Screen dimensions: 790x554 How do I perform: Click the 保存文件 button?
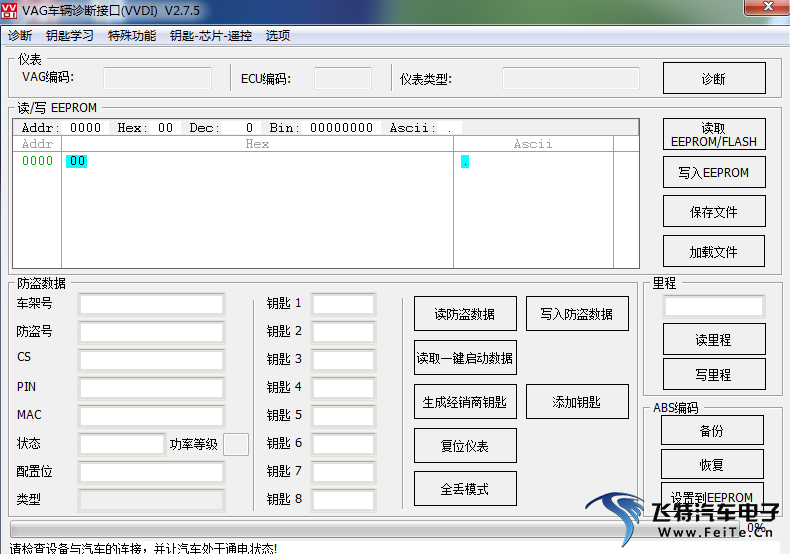(x=714, y=212)
